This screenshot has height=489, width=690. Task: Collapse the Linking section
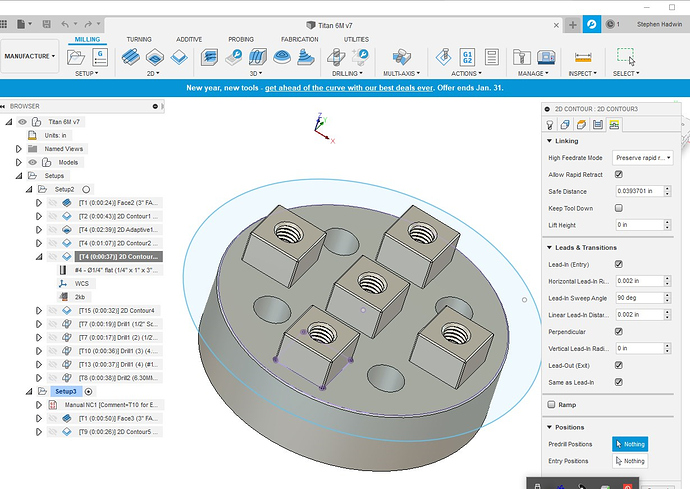tap(549, 141)
